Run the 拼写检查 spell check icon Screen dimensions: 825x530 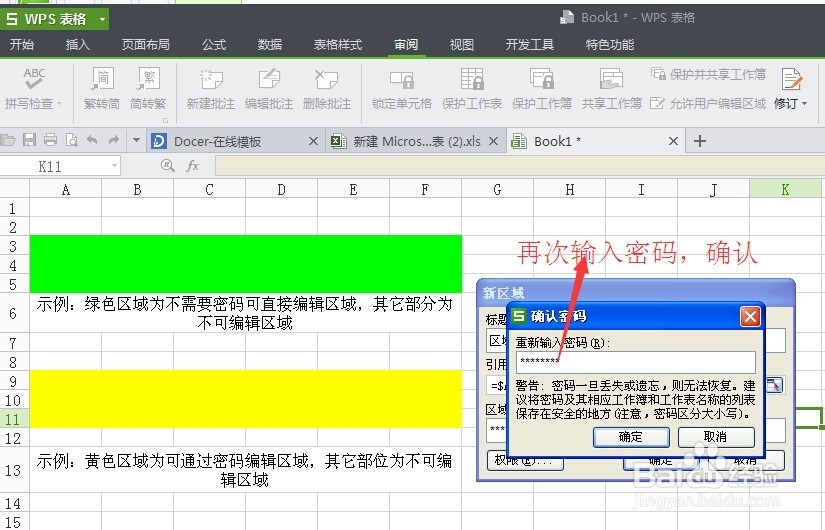[x=34, y=78]
